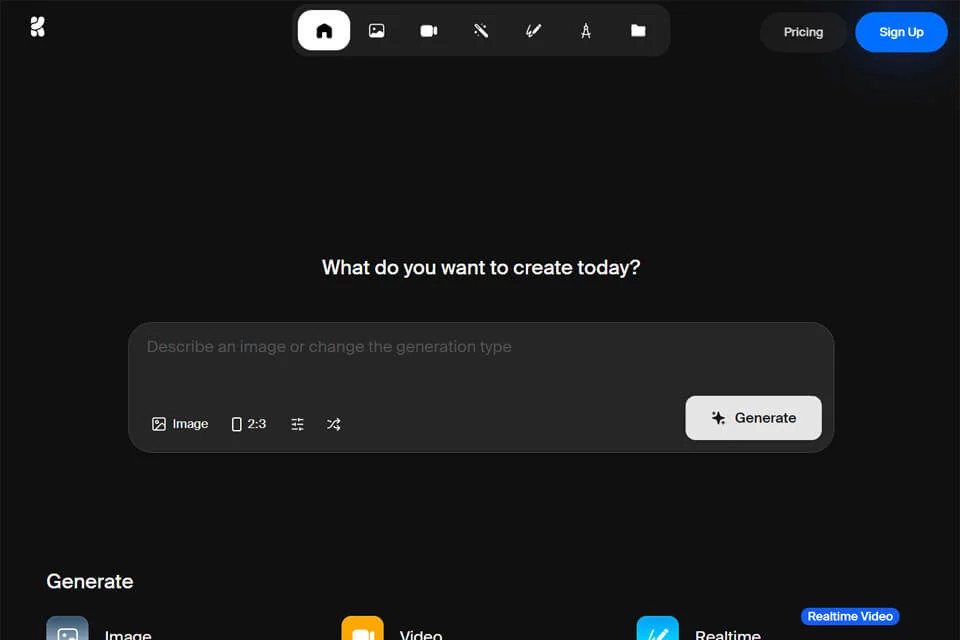Click the Realtime Video badge
Screen dimensions: 960x640
coord(850,616)
